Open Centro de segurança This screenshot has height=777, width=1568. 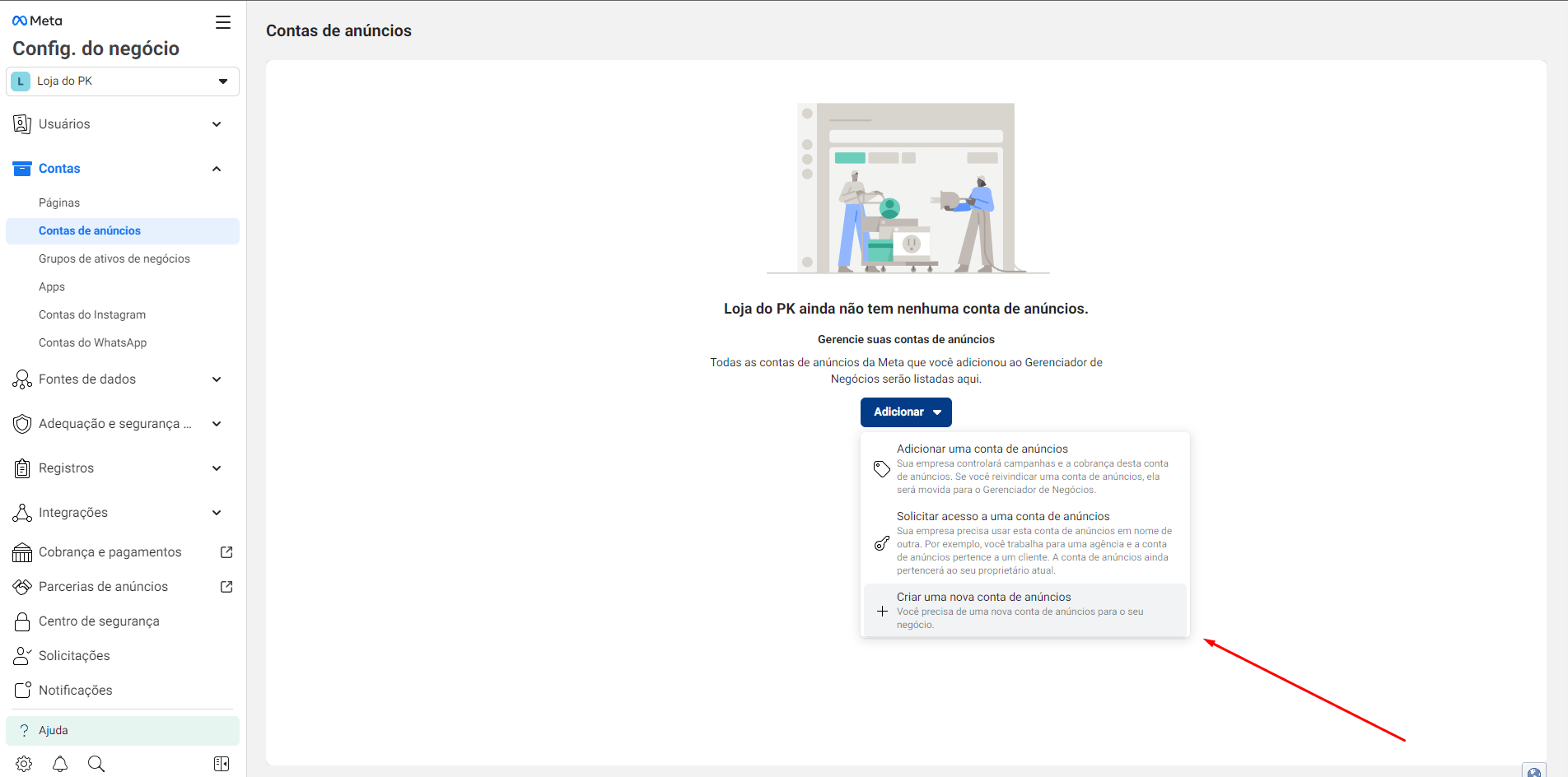click(x=99, y=621)
